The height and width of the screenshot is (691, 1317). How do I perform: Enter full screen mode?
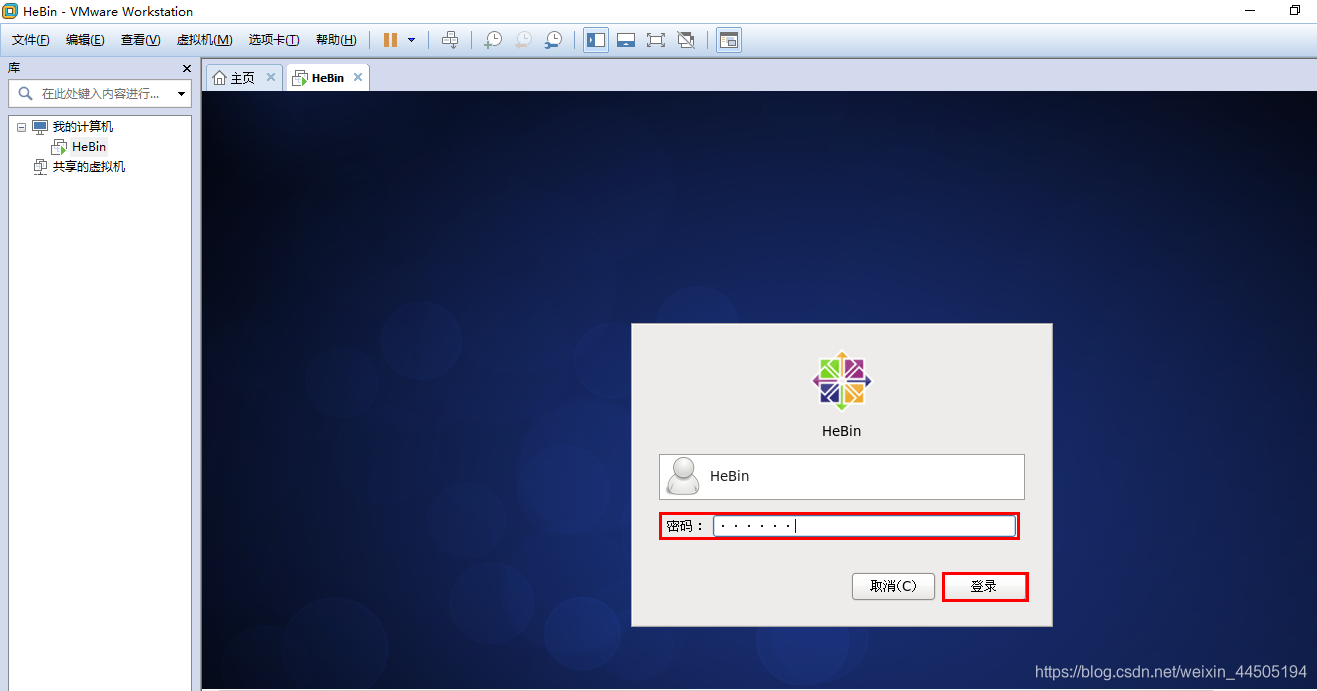(x=656, y=40)
